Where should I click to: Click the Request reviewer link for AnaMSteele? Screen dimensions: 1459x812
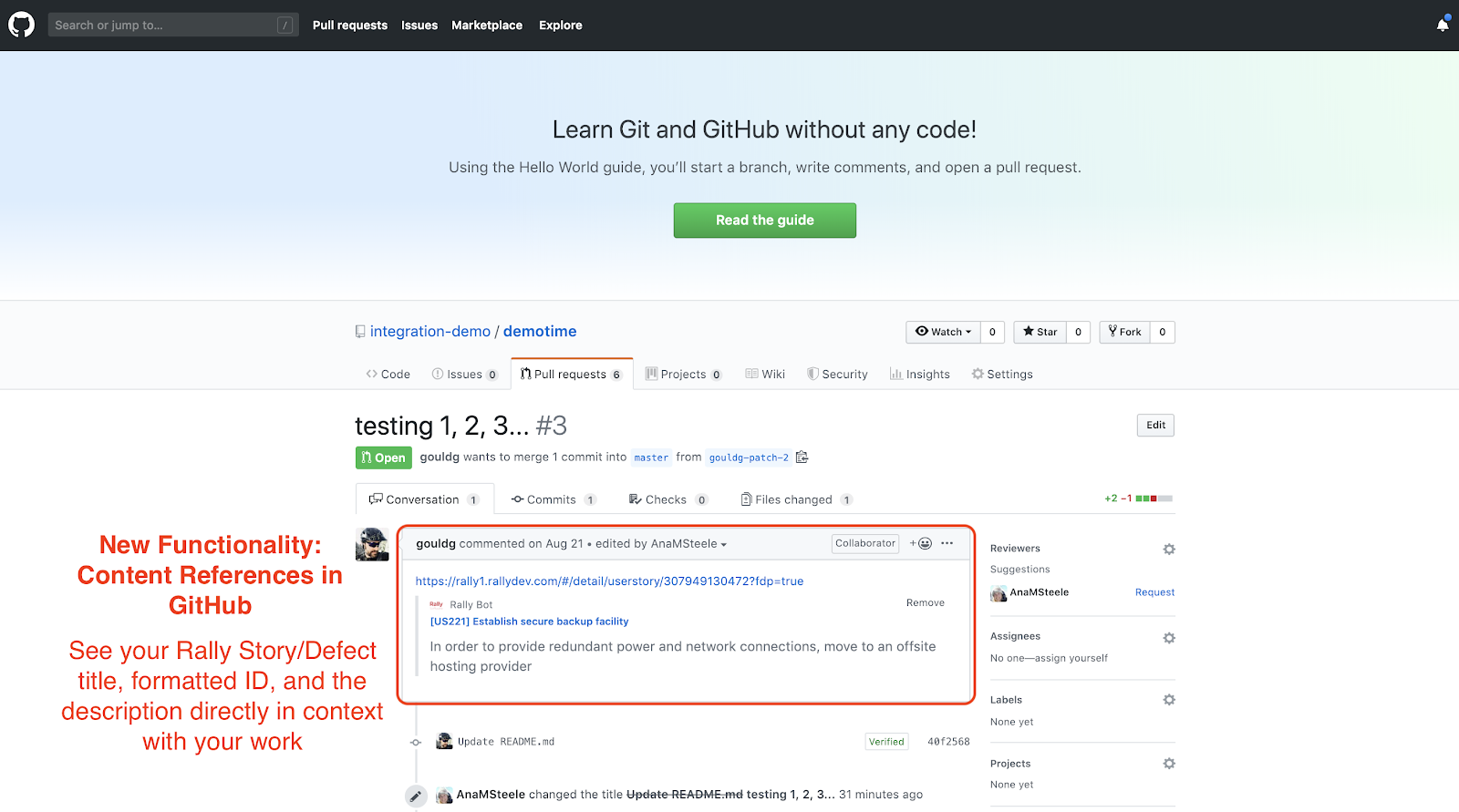1154,592
